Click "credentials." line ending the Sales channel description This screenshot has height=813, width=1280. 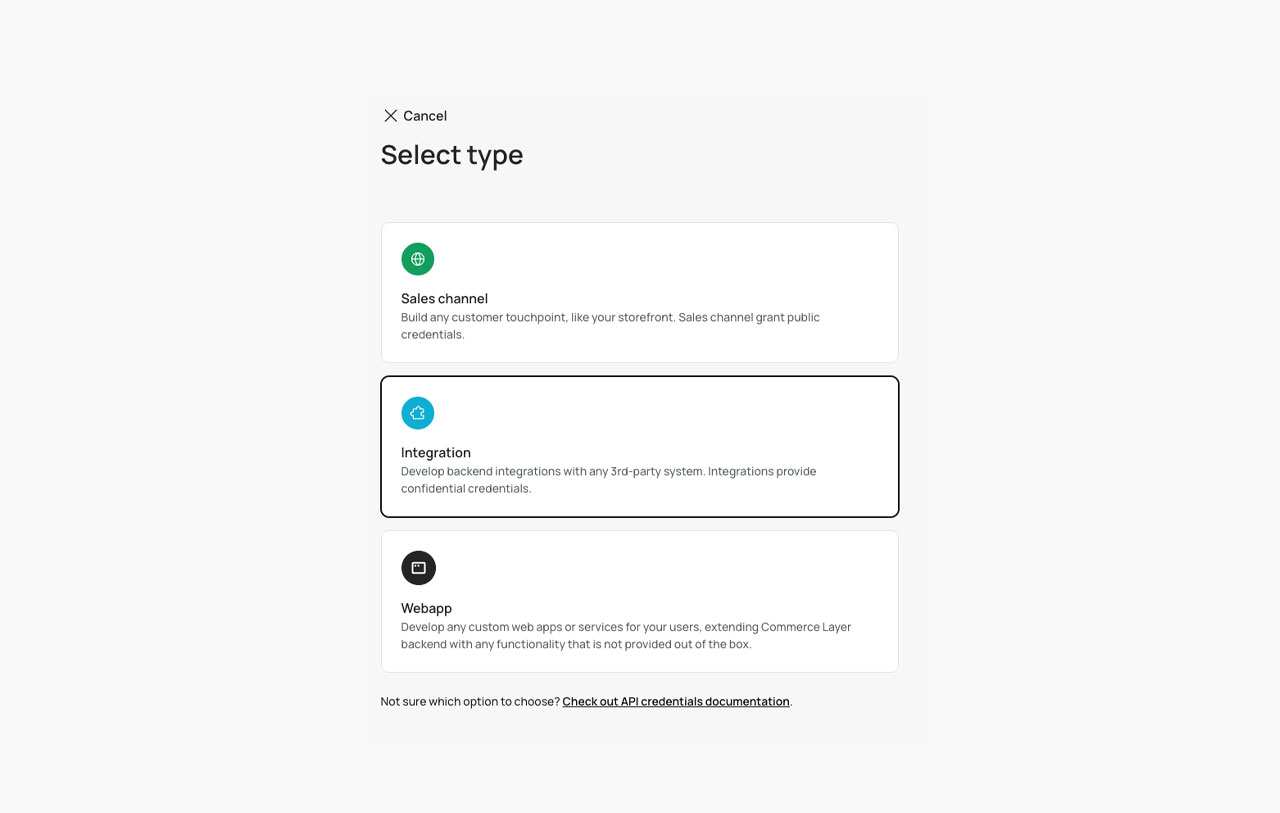click(x=433, y=334)
